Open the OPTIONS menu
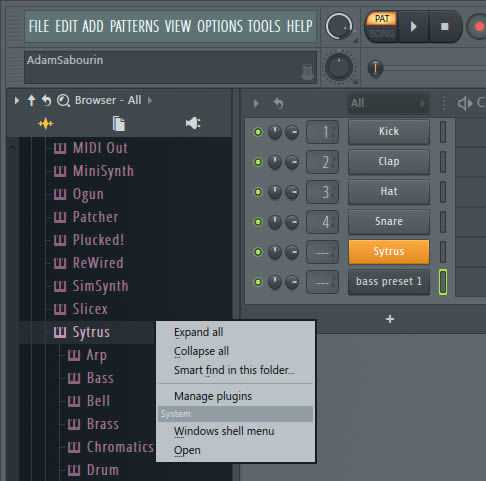The width and height of the screenshot is (486, 481). (x=220, y=26)
